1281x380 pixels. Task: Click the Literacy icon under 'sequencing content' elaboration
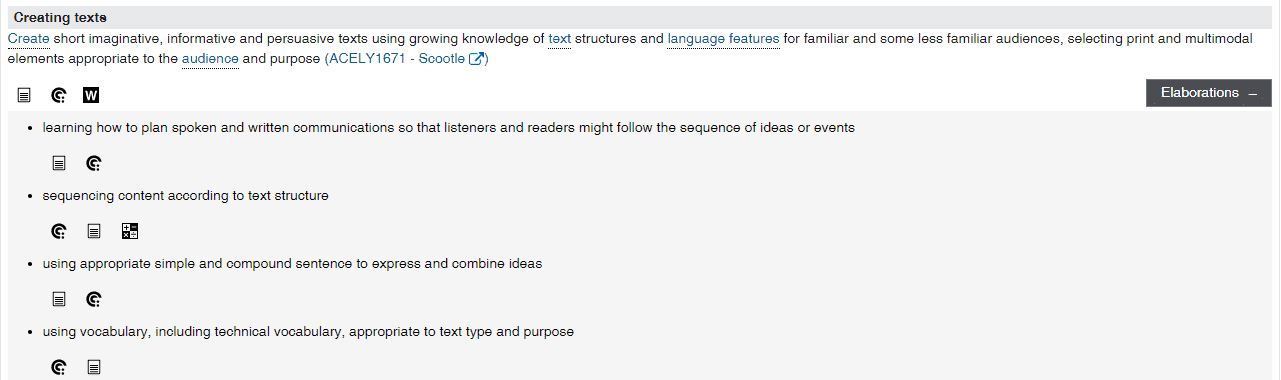click(94, 231)
